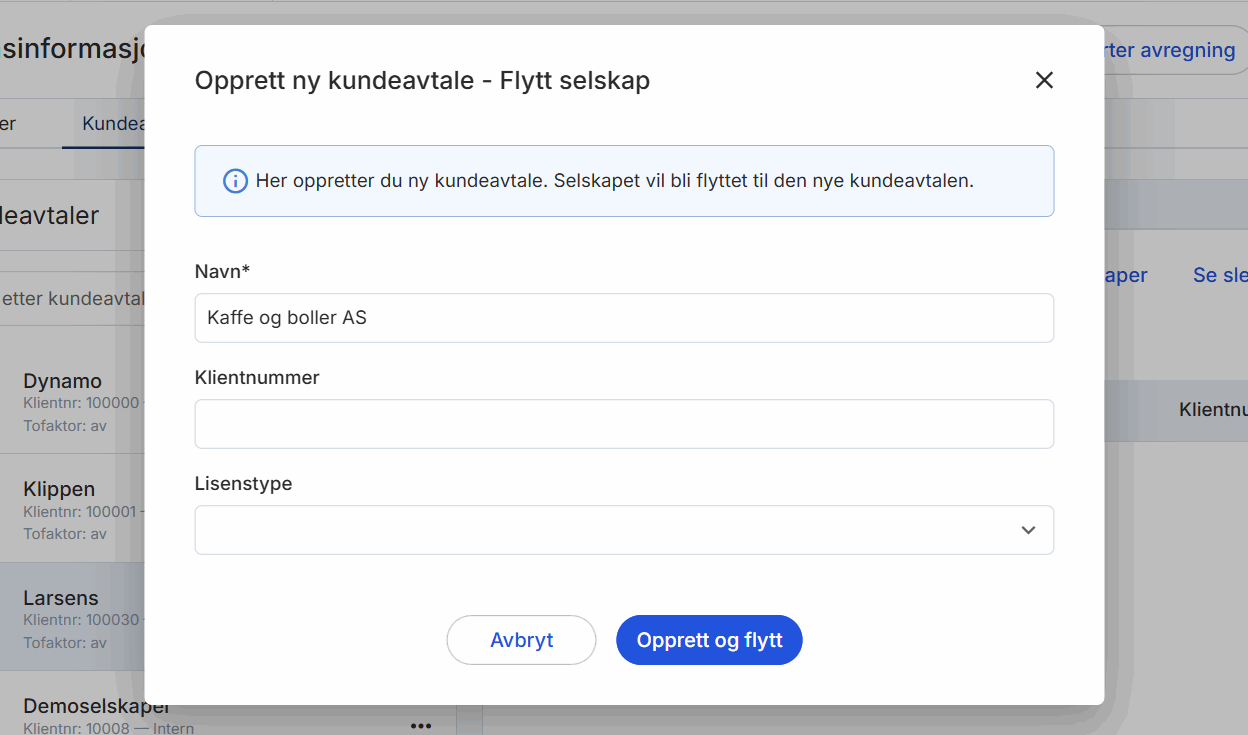Close the Opprett ny kundeavtale dialog
This screenshot has height=735, width=1248.
pos(1044,80)
